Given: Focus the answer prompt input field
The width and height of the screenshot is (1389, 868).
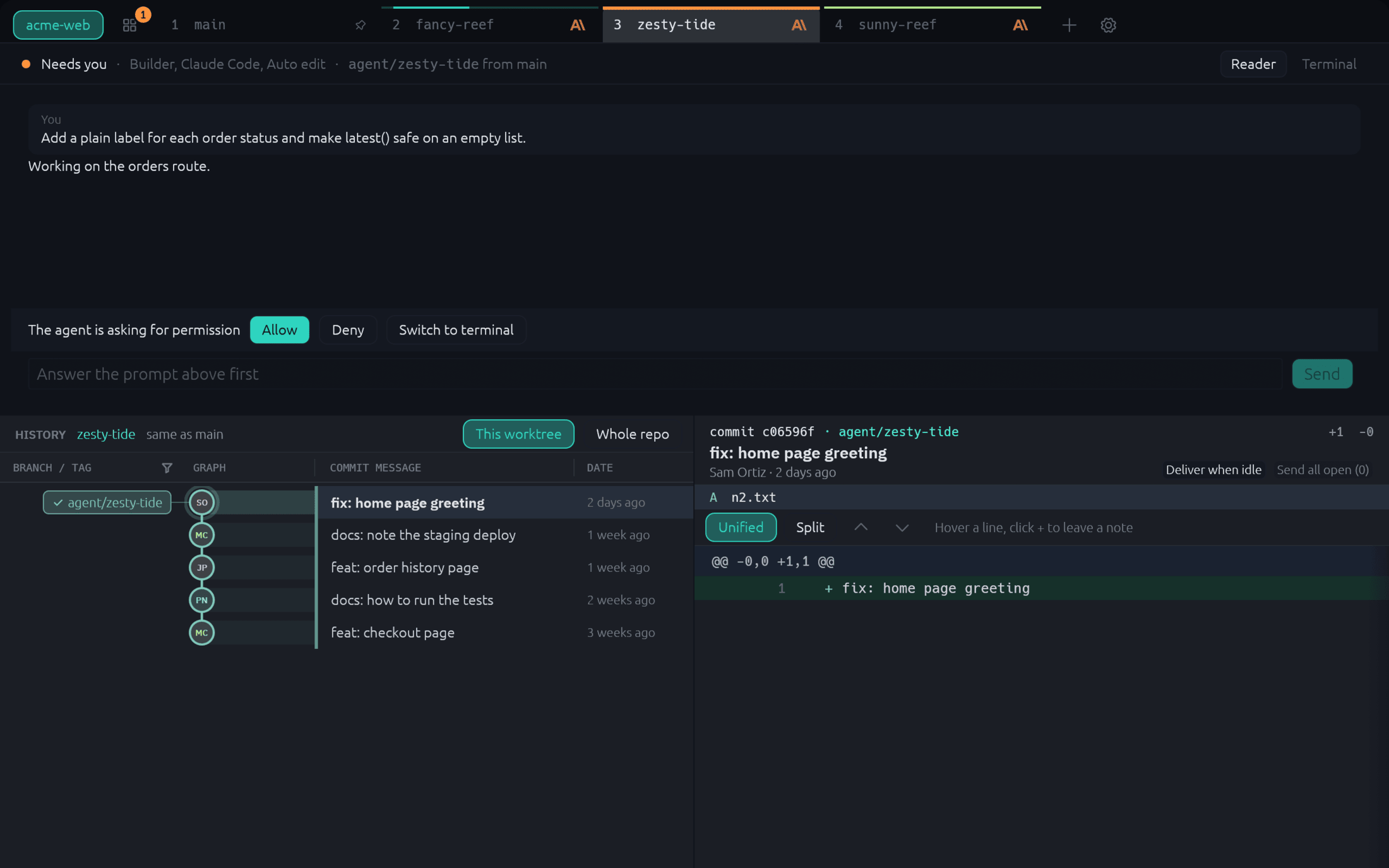Looking at the screenshot, I should coord(655,374).
